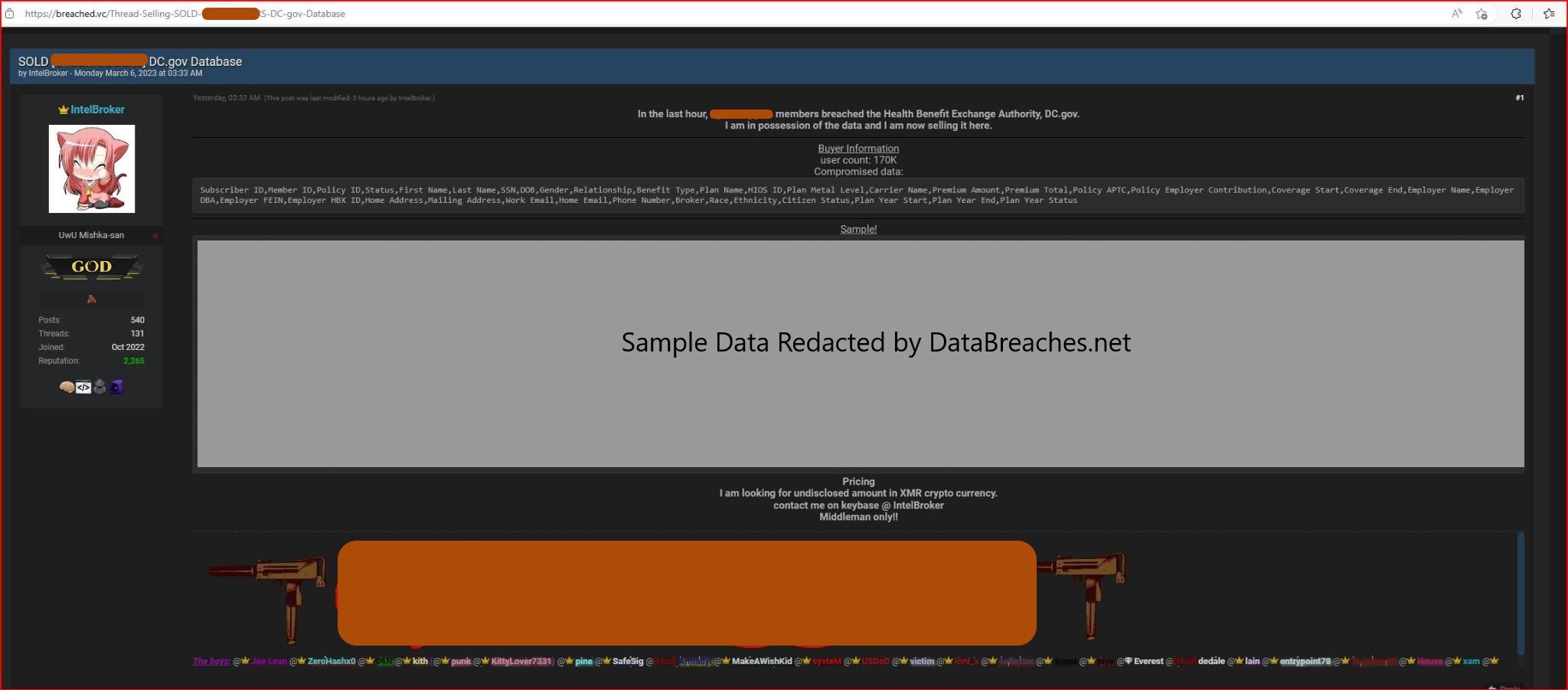Click the redacted sample data box
1568x690 pixels.
pyautogui.click(x=861, y=354)
